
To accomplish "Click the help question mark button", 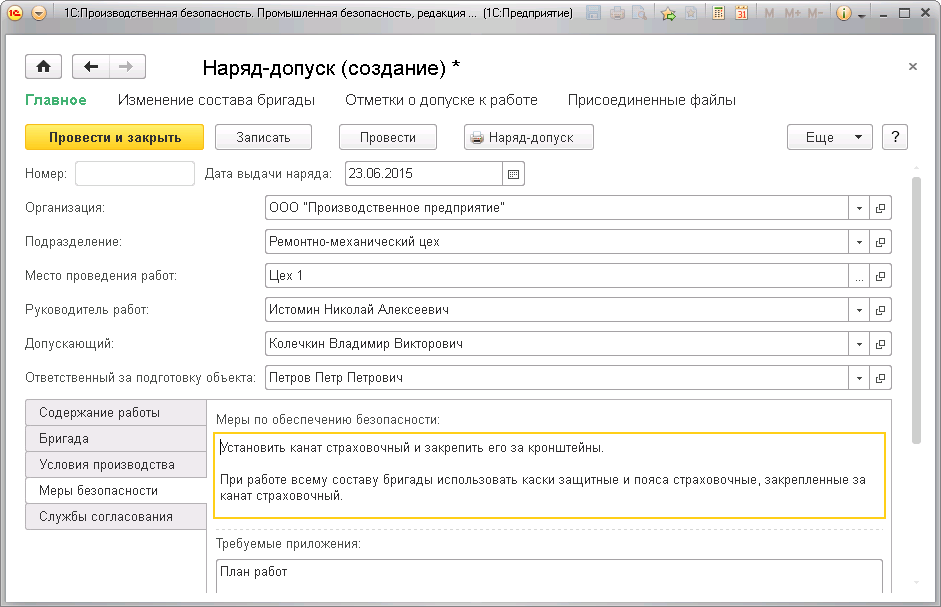I will (895, 138).
